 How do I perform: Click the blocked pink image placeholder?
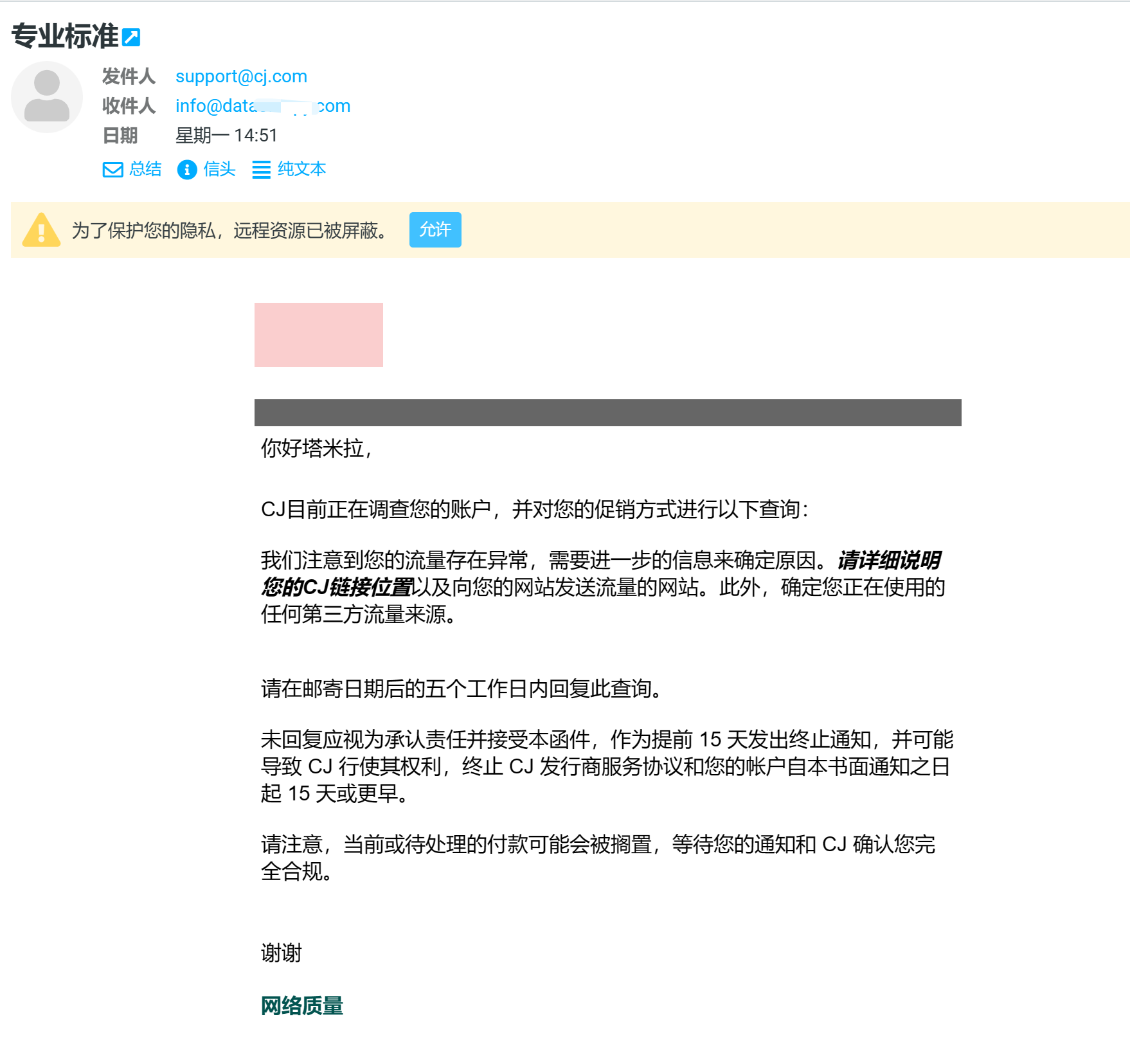pyautogui.click(x=318, y=335)
